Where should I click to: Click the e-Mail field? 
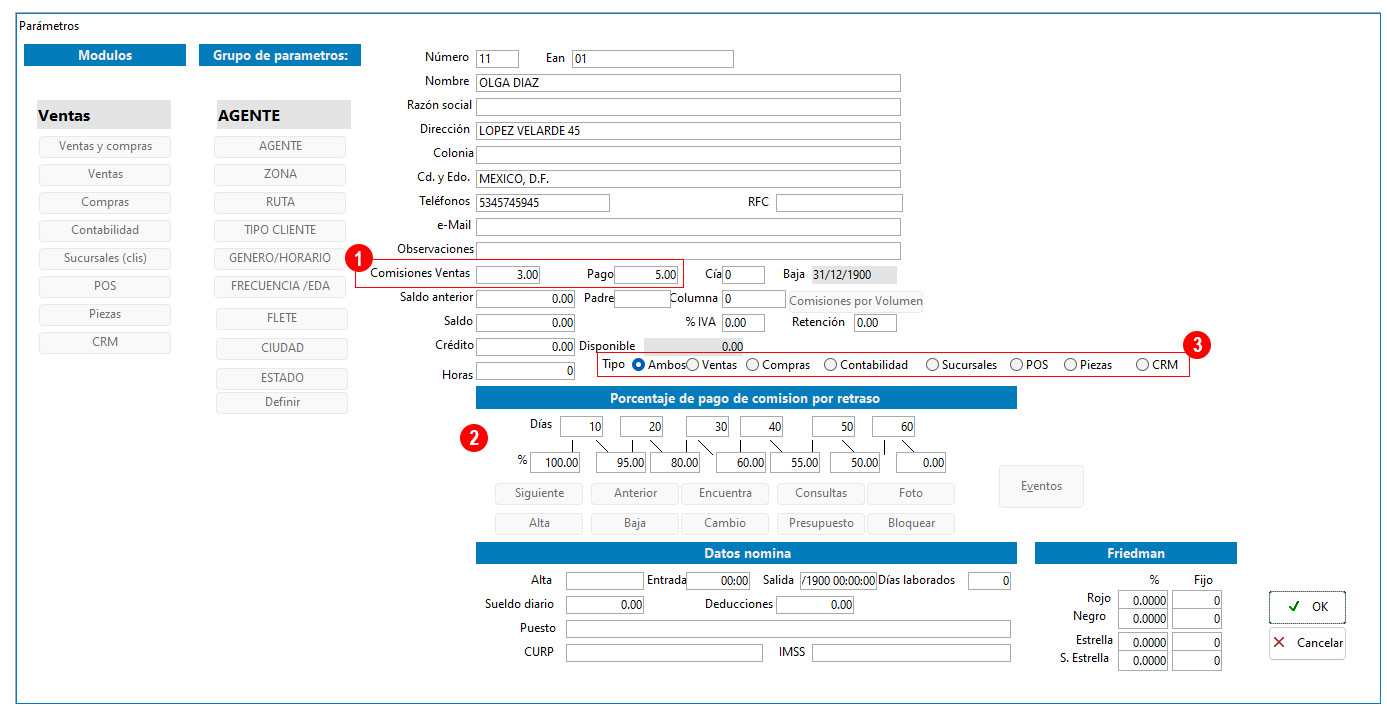coord(688,227)
